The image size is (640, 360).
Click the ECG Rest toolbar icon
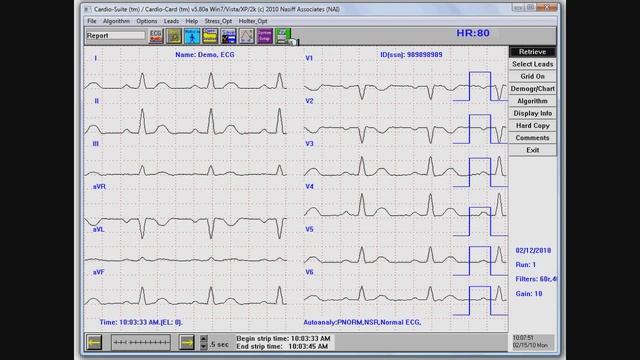tap(156, 36)
